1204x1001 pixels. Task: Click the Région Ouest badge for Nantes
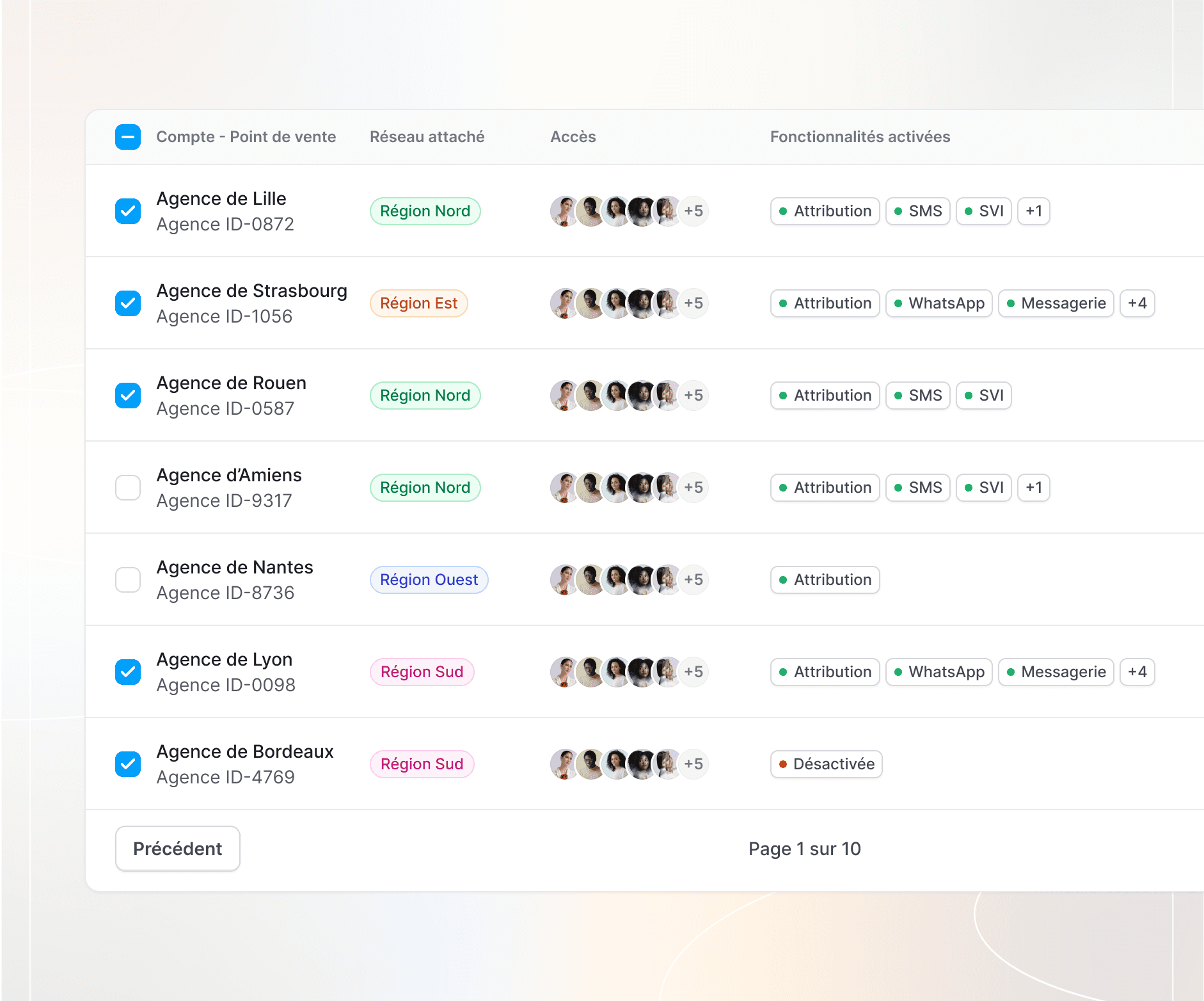point(429,580)
